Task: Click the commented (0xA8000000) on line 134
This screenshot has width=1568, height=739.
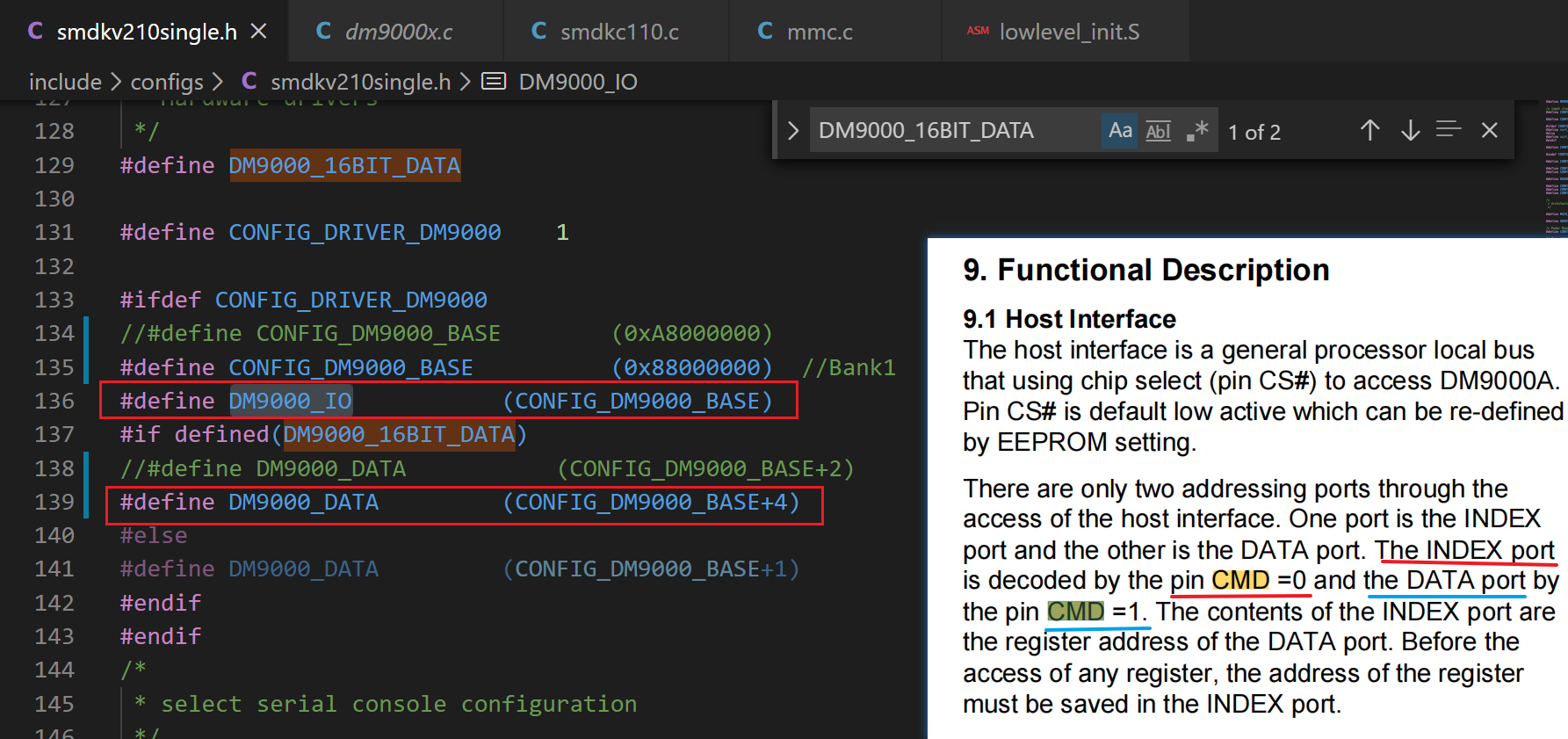Action: (x=692, y=333)
